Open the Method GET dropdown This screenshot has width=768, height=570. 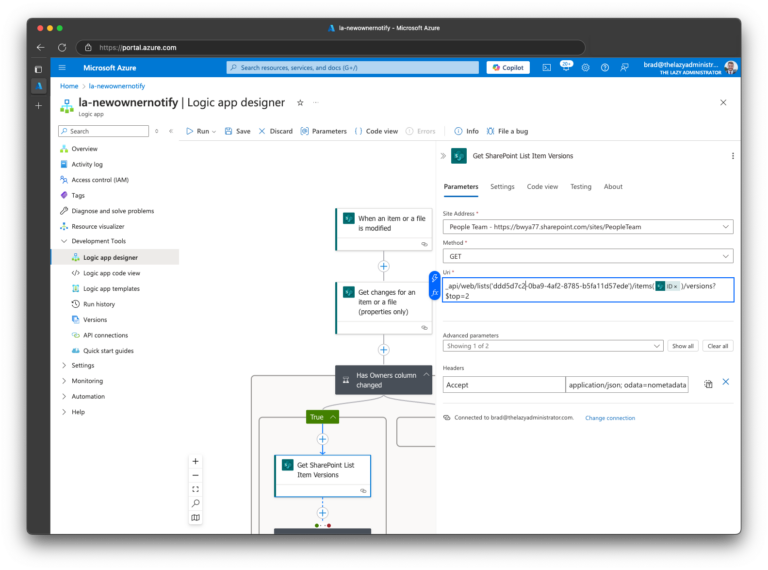coord(588,256)
